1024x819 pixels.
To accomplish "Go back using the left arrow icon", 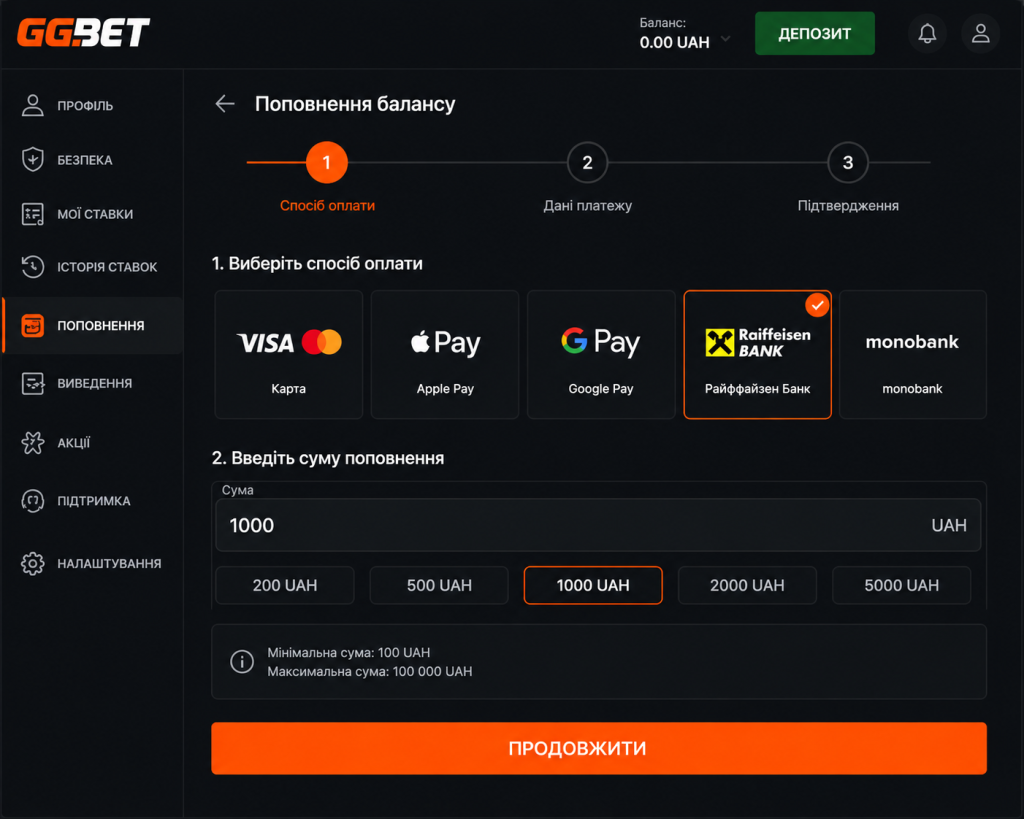I will pos(225,103).
